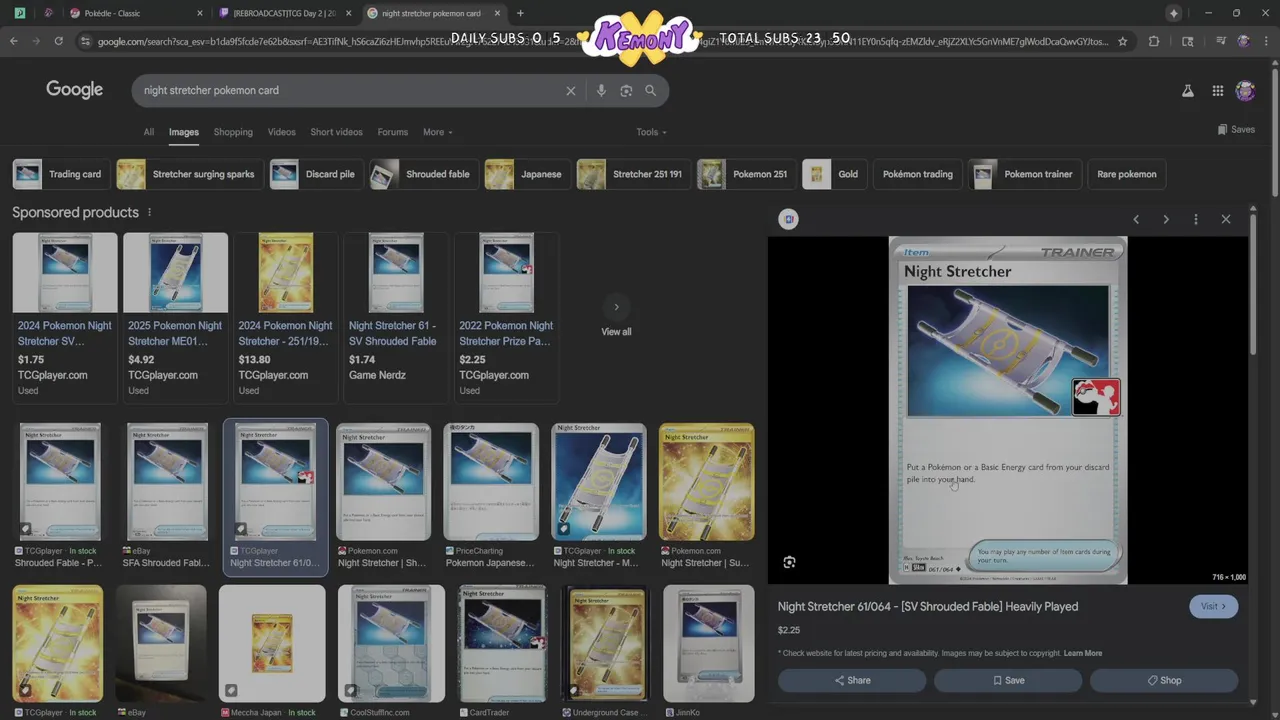Open the large Night Stretcher card preview
1280x720 pixels.
tap(1008, 410)
